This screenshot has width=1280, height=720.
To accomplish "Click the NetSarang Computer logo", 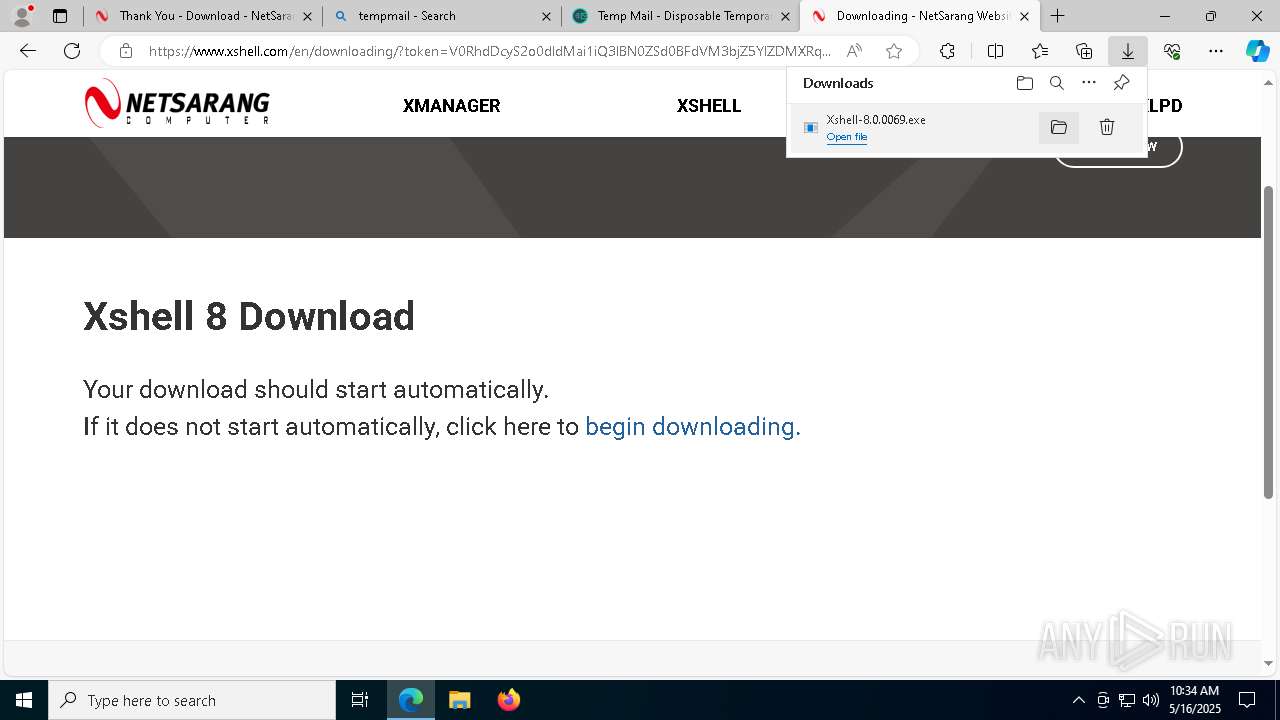I will pos(177,104).
